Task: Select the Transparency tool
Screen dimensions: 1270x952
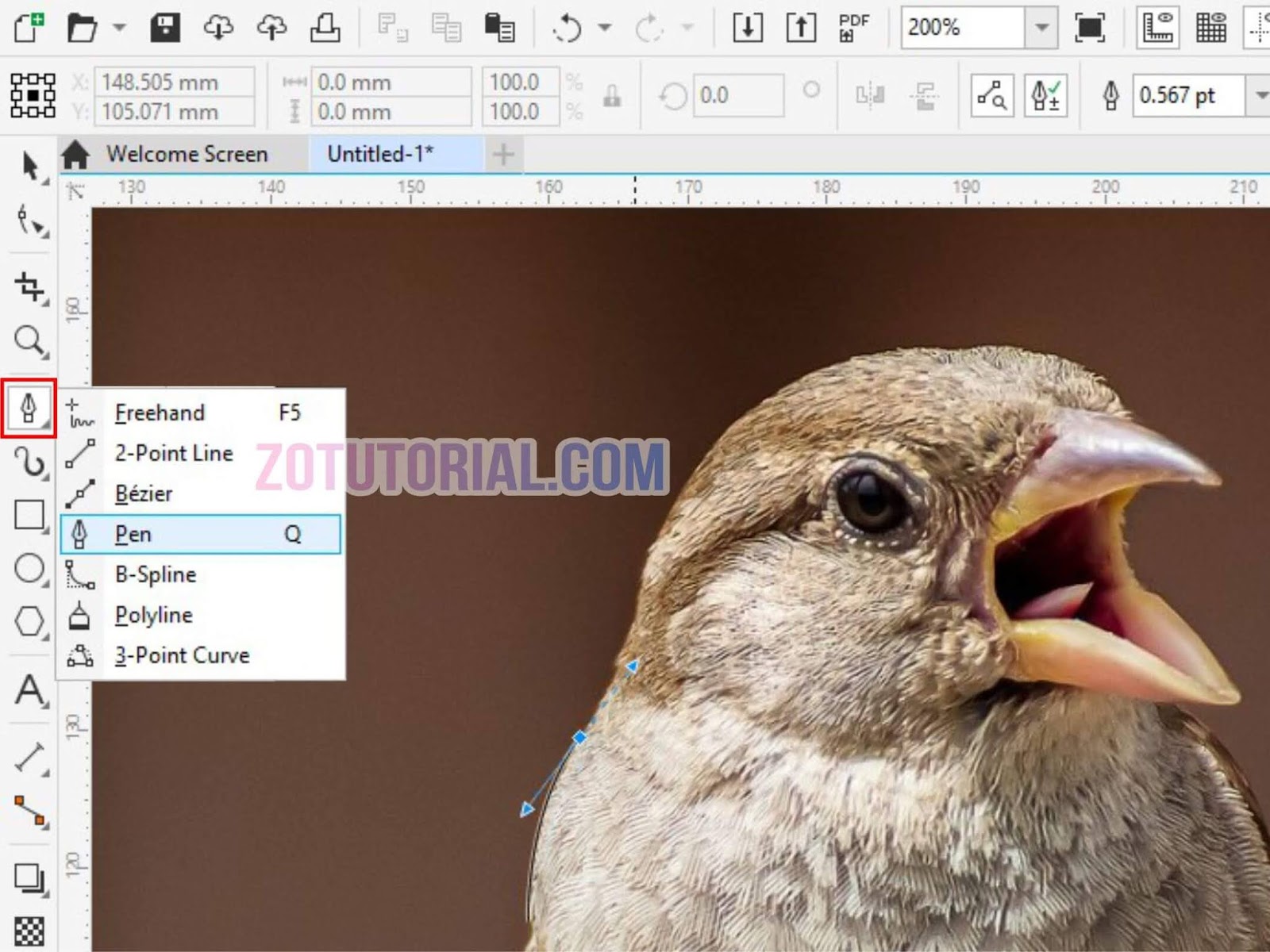Action: pyautogui.click(x=30, y=931)
